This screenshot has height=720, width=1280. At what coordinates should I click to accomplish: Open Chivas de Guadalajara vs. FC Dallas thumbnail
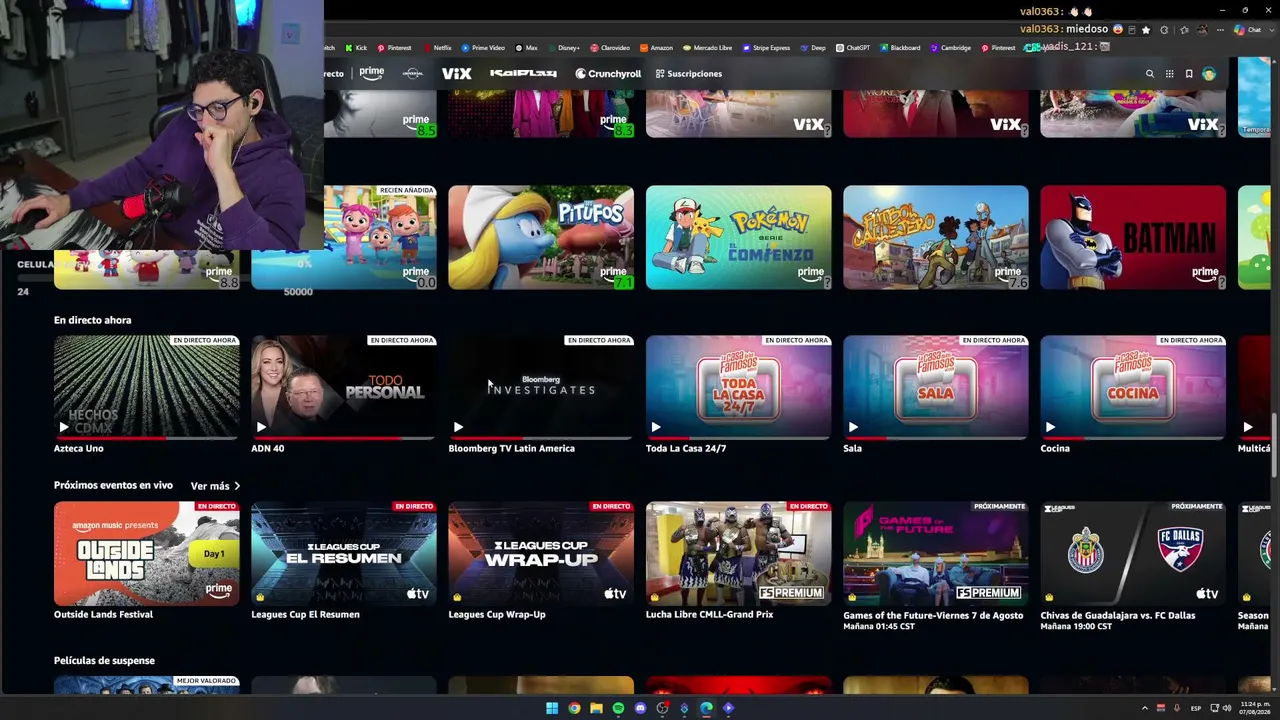pos(1133,554)
